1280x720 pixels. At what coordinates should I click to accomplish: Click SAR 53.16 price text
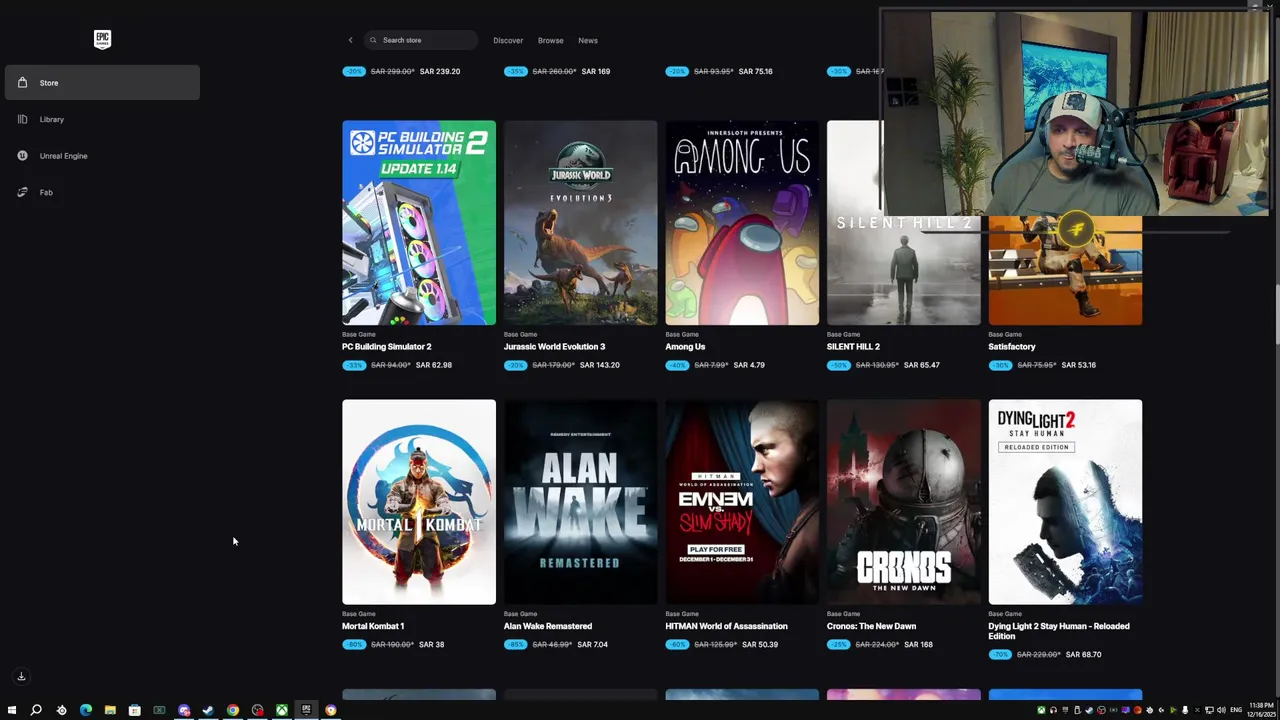pyautogui.click(x=1079, y=365)
